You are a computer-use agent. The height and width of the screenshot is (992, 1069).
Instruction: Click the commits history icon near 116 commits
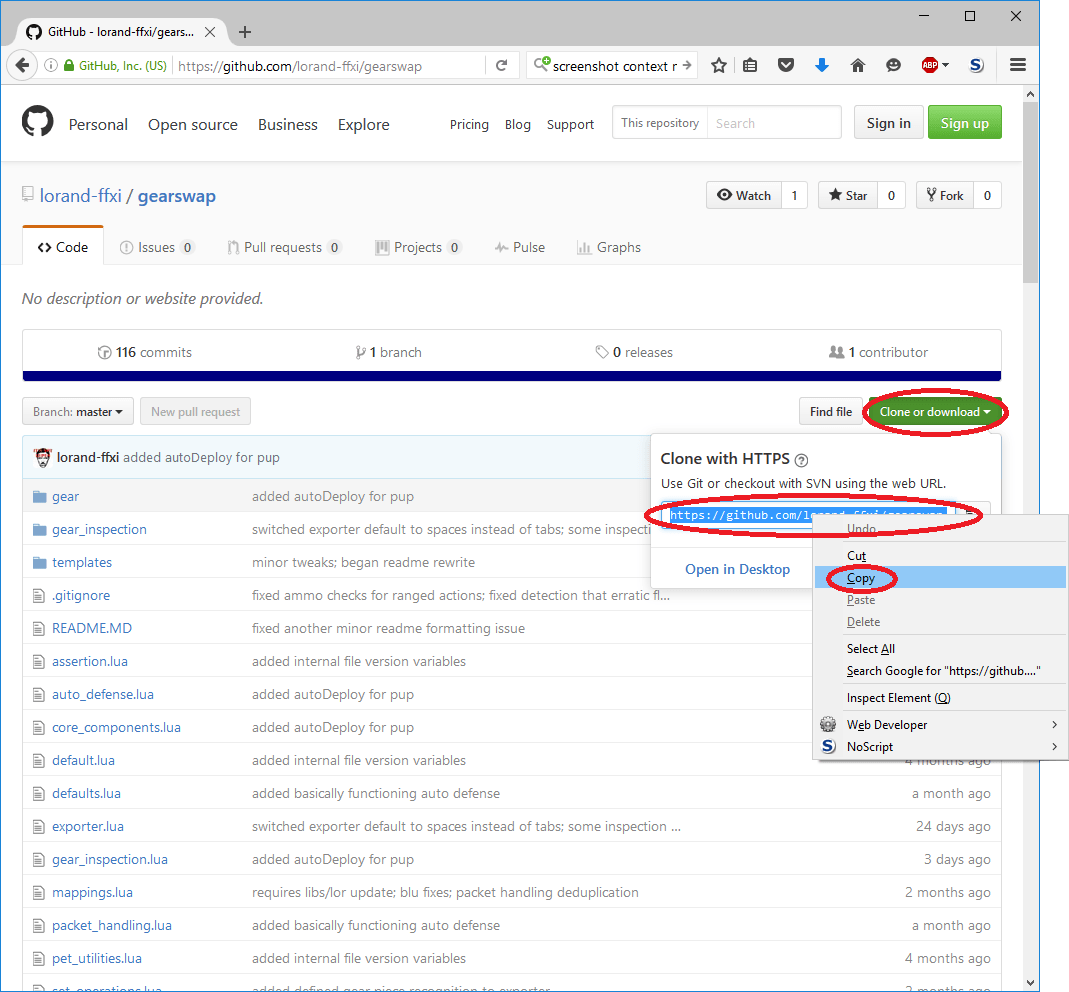pyautogui.click(x=104, y=352)
